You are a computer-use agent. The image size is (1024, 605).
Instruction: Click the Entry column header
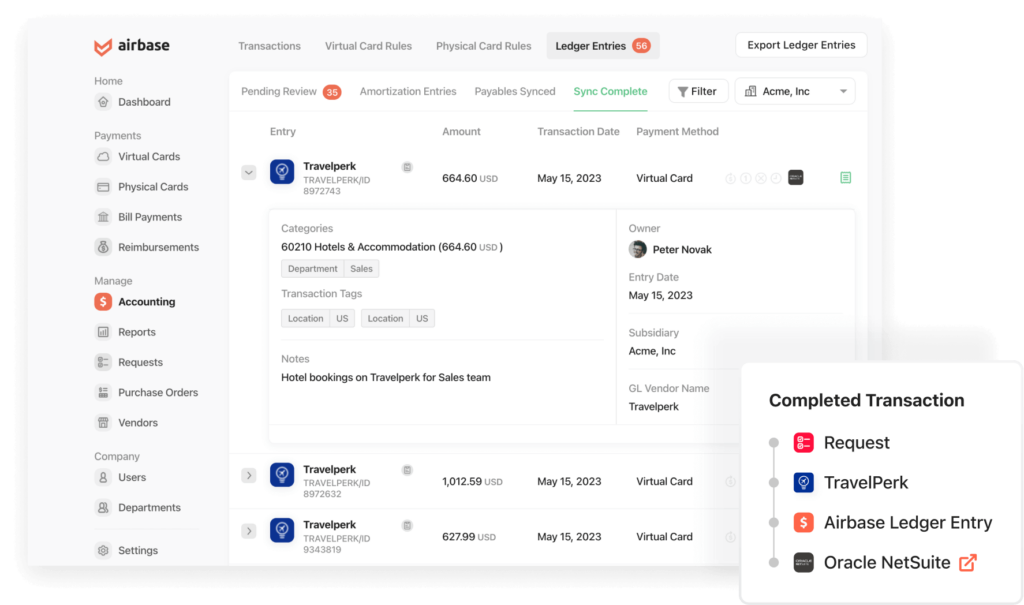coord(283,131)
